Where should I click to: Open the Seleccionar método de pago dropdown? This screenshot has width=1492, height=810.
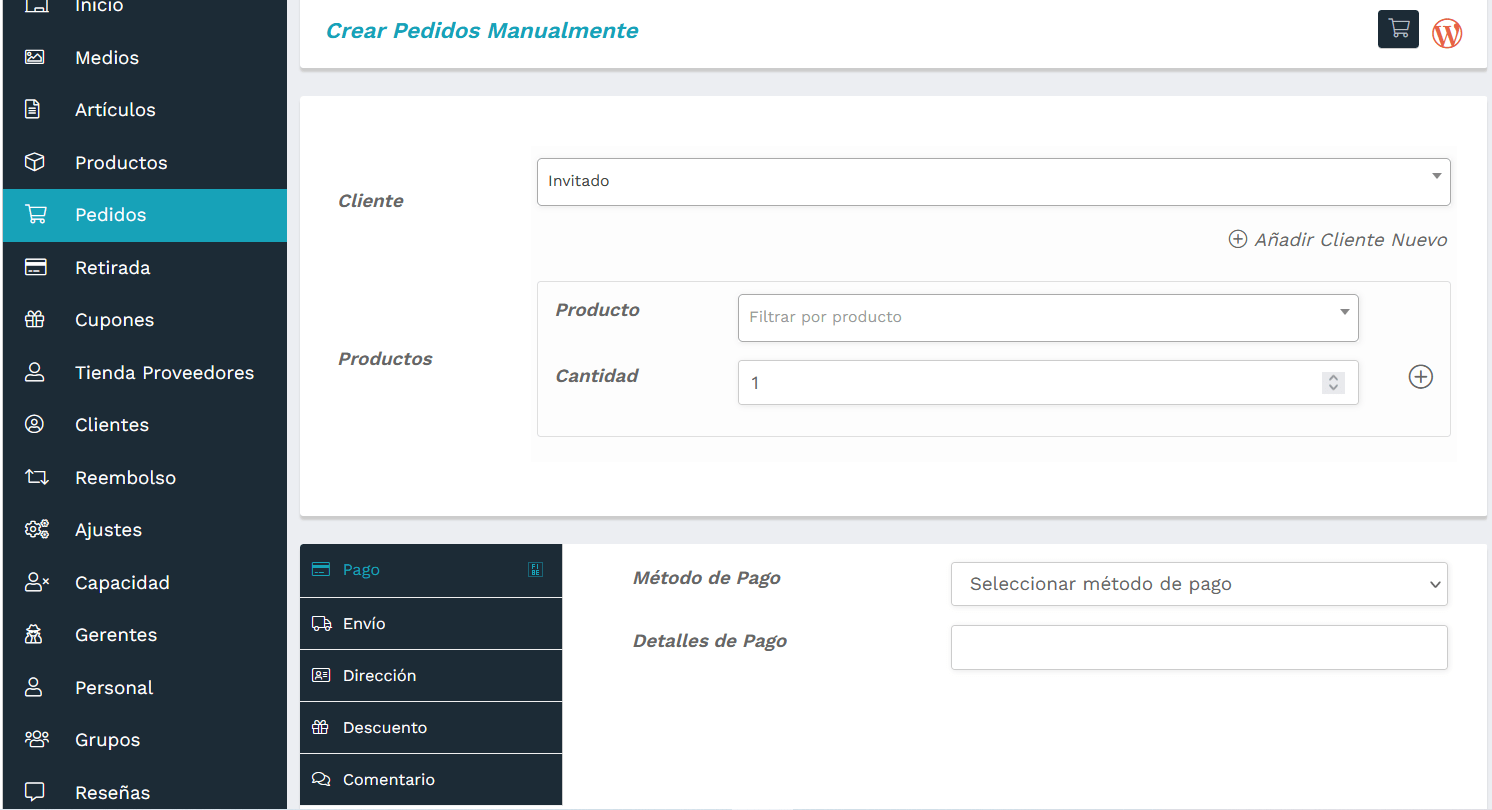1199,583
